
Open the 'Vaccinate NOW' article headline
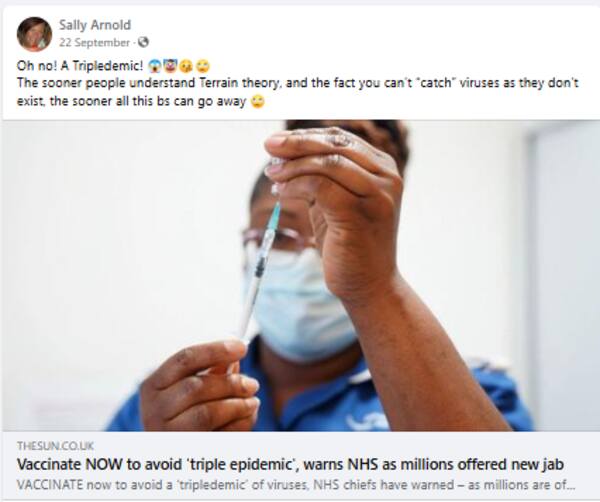pos(290,464)
